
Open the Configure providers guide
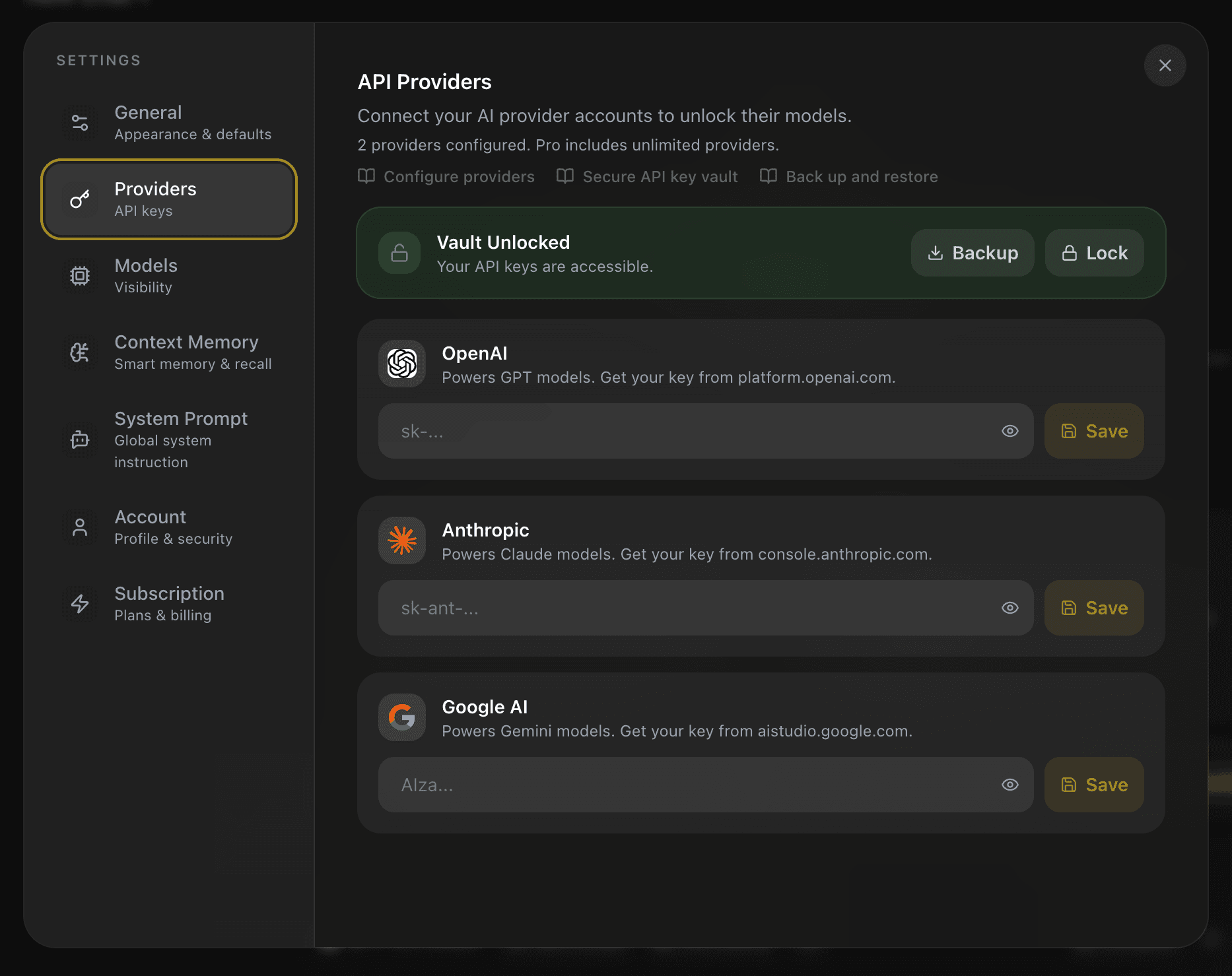point(446,177)
